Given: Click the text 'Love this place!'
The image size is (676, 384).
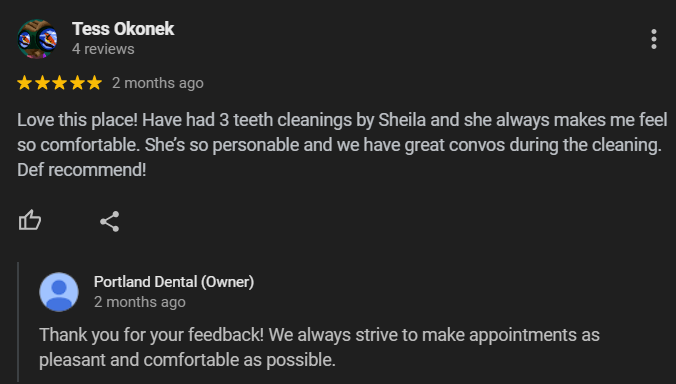Looking at the screenshot, I should (77, 120).
